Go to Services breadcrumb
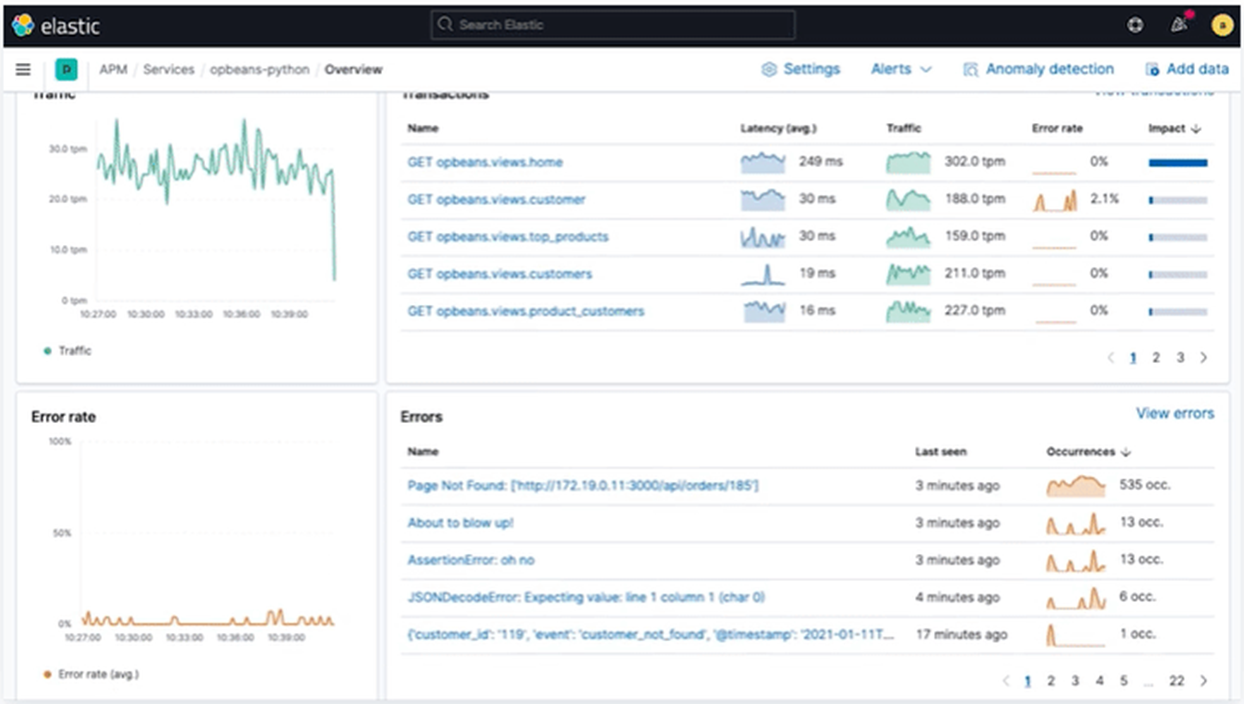The height and width of the screenshot is (704, 1244). (x=168, y=69)
